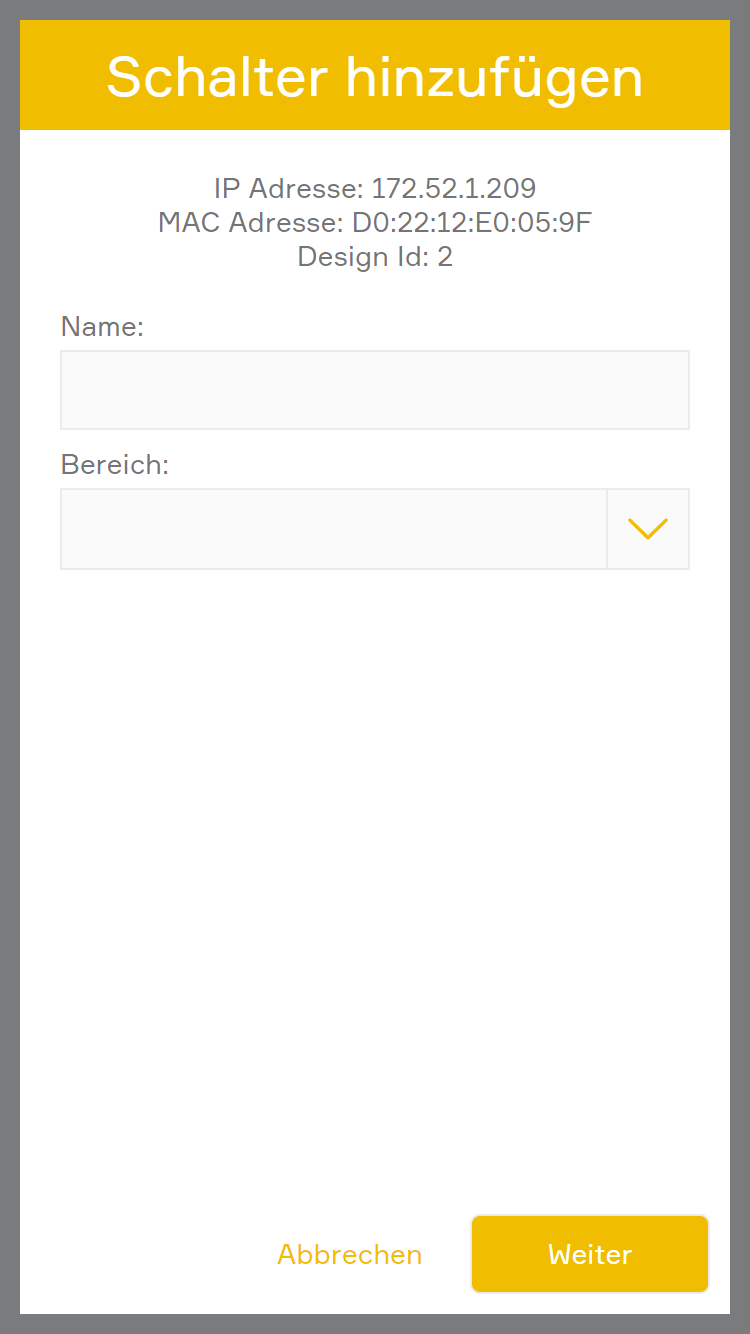Click the yellow chevron in the Bereich field
Image resolution: width=750 pixels, height=1334 pixels.
coord(648,529)
